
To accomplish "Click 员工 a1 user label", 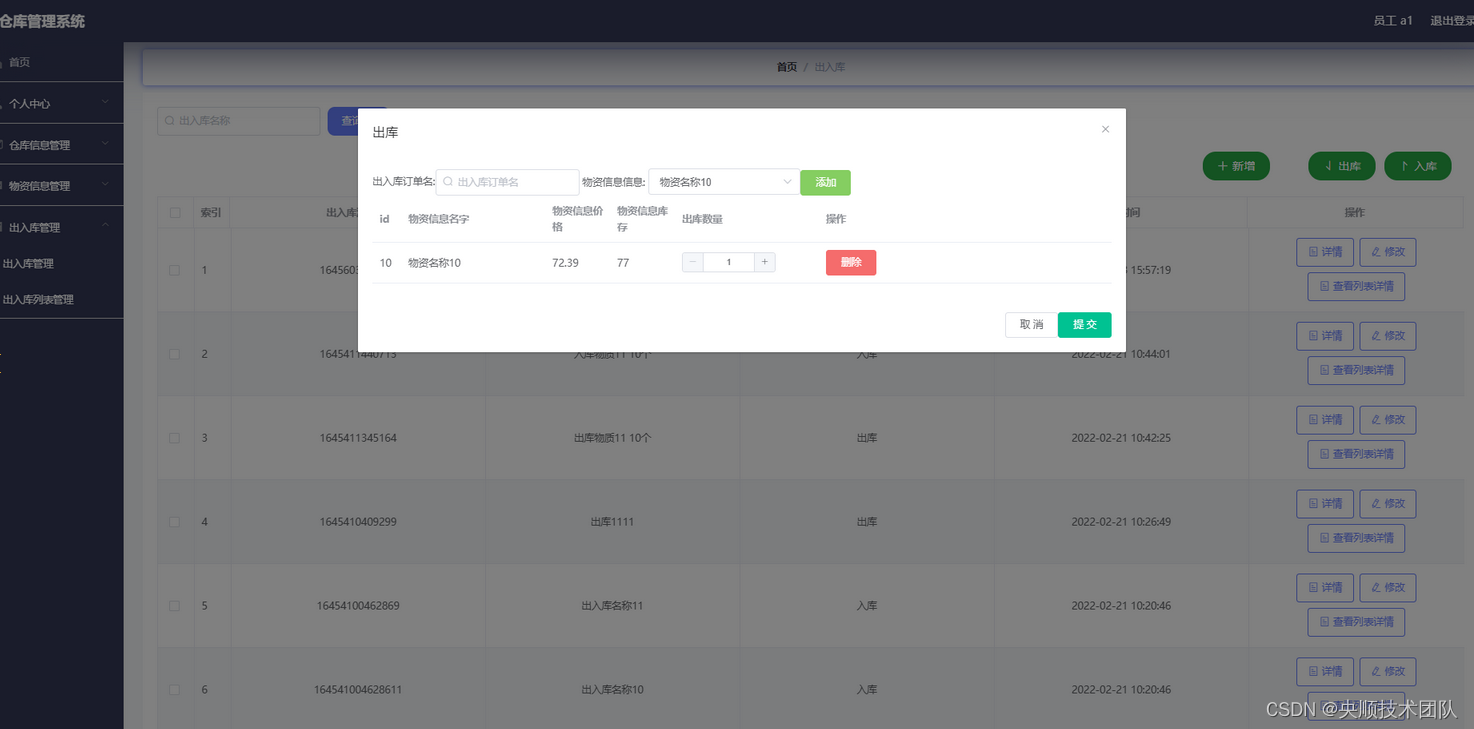I will [x=1393, y=21].
